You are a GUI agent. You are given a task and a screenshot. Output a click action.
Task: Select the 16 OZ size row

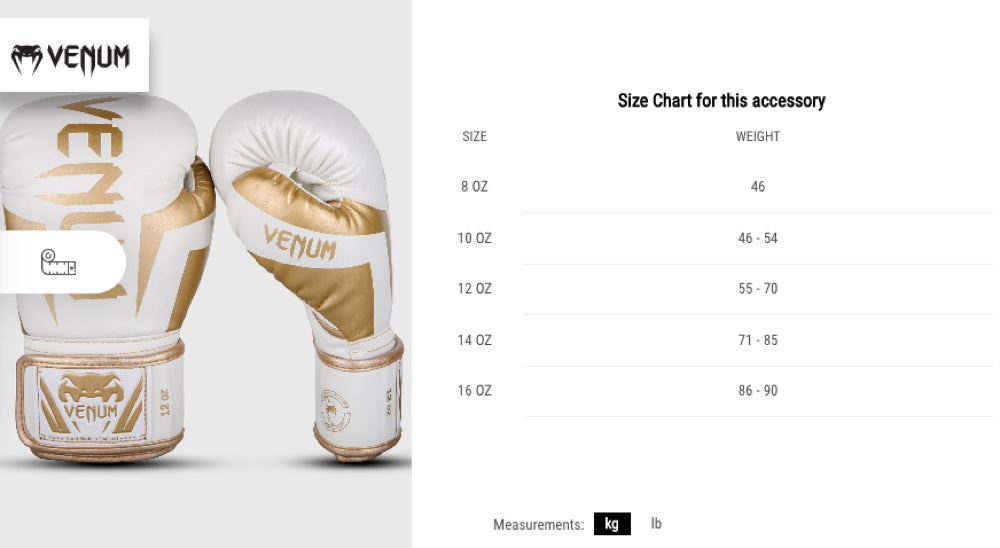pos(475,391)
